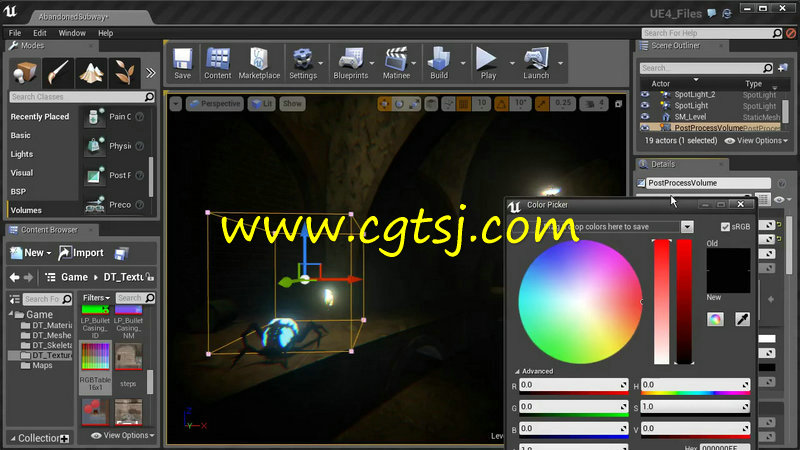Open the Blueprints toolbar icon
Image resolution: width=800 pixels, height=450 pixels.
351,63
